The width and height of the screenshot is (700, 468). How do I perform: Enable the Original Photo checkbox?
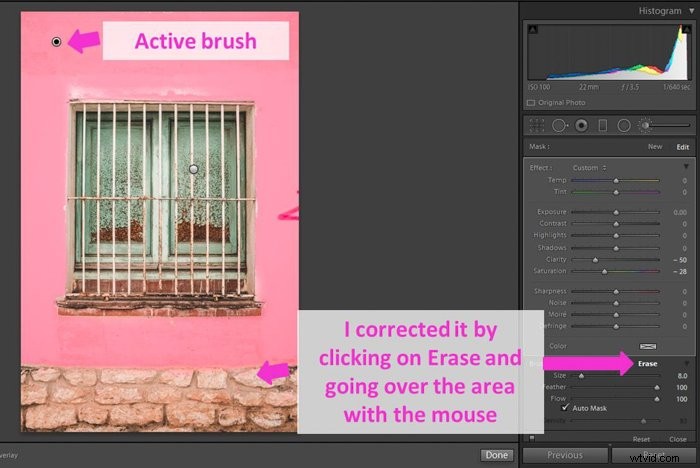(x=531, y=103)
